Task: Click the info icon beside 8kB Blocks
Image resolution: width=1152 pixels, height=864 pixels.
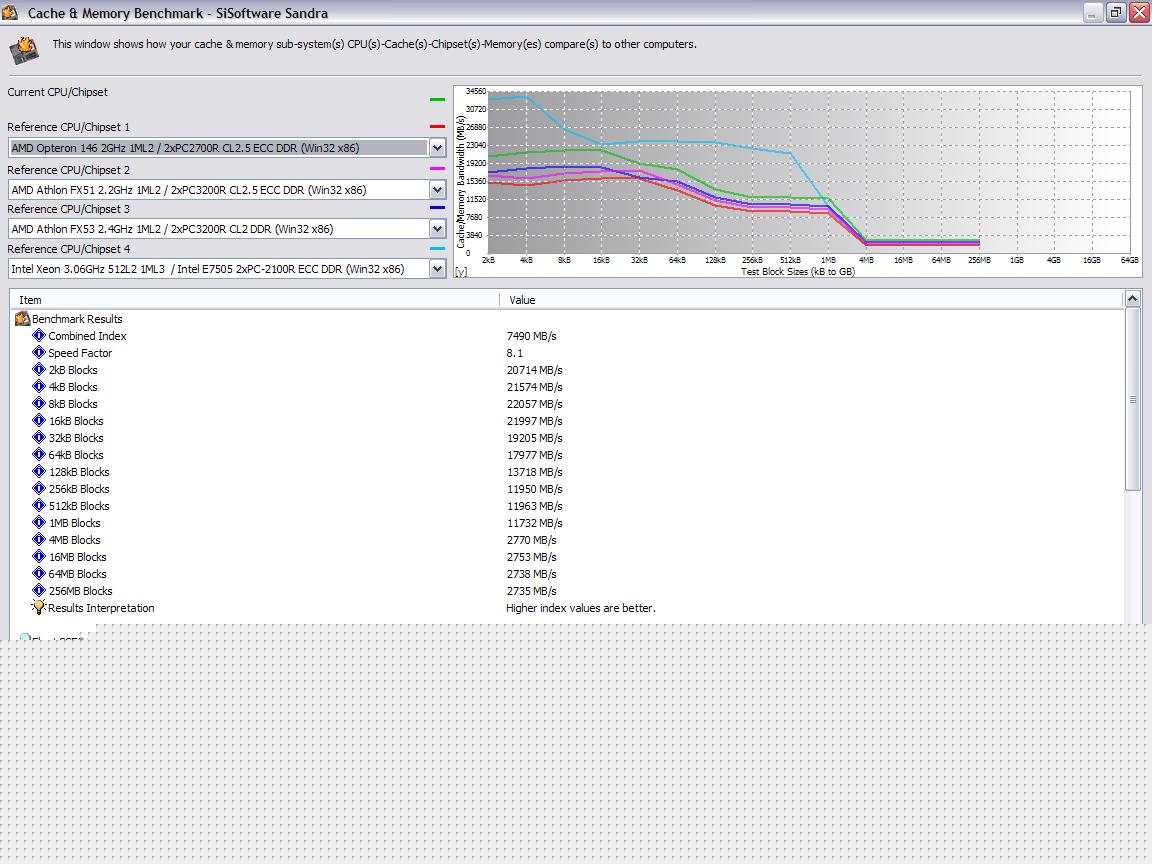Action: click(39, 403)
